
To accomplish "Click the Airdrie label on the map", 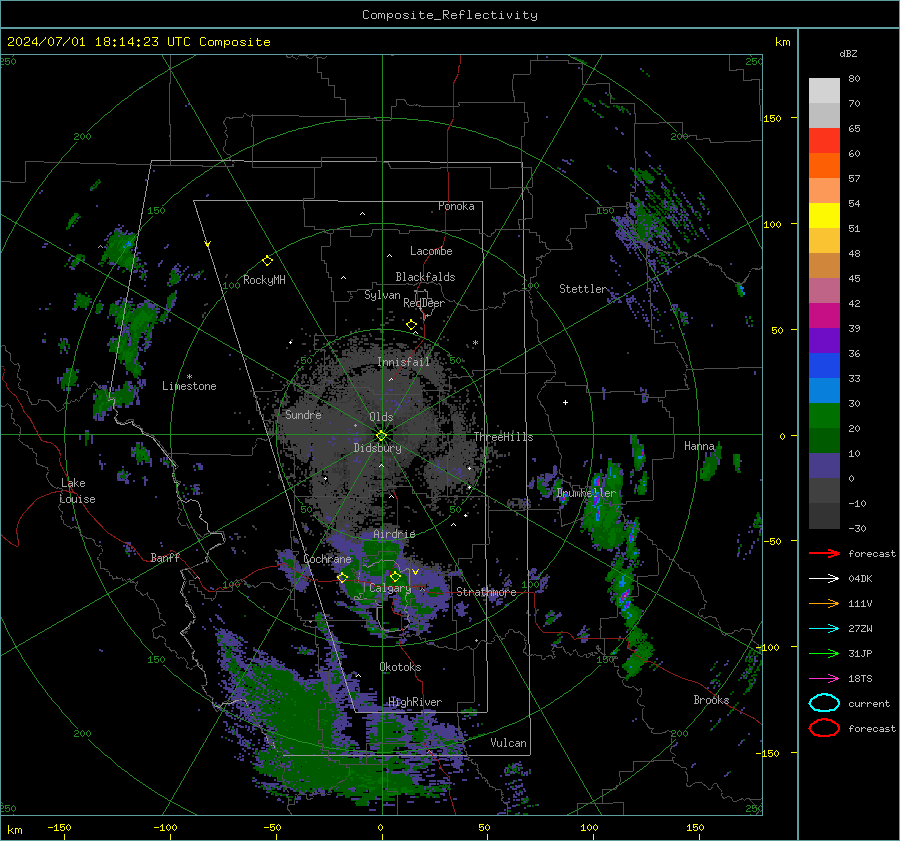I will [394, 534].
